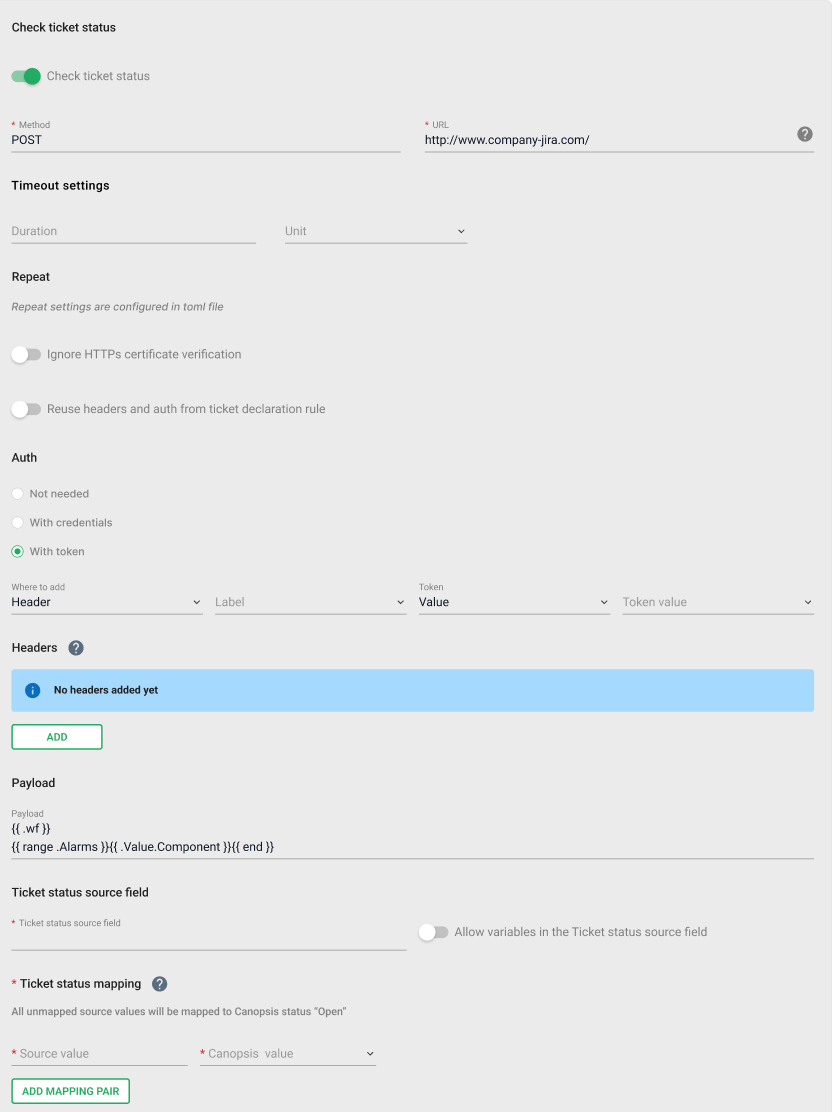Image resolution: width=832 pixels, height=1112 pixels.
Task: Enable reuse headers and auth from ticket rule
Action: click(x=27, y=409)
